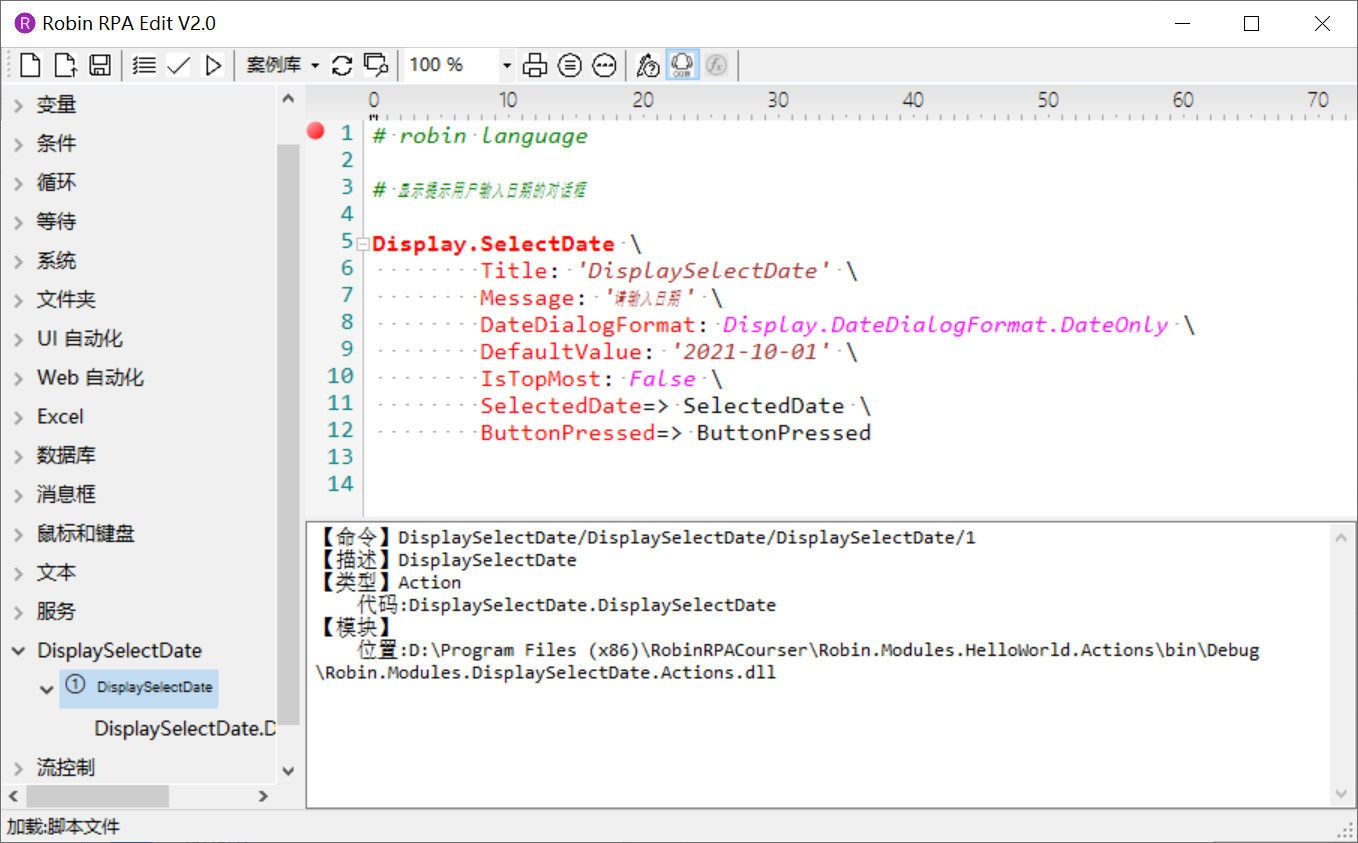Click the False value on line 10

(x=663, y=379)
